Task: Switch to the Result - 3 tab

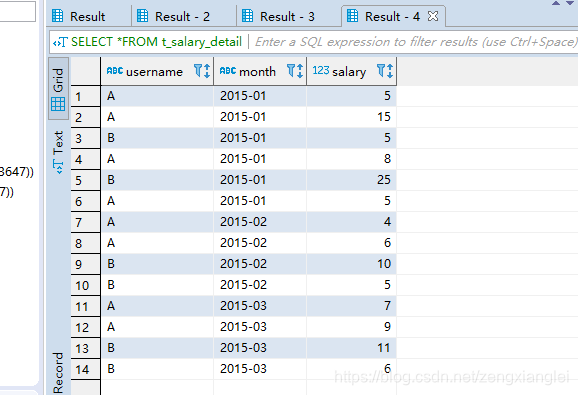Action: click(287, 17)
